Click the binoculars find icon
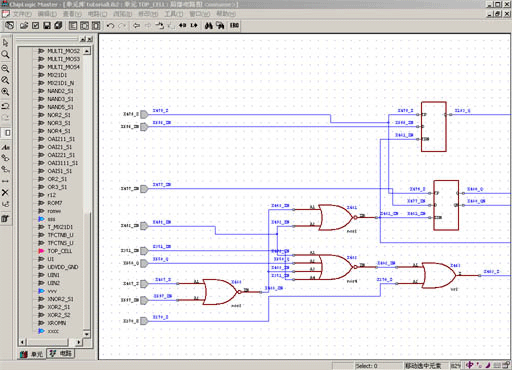 [209, 25]
